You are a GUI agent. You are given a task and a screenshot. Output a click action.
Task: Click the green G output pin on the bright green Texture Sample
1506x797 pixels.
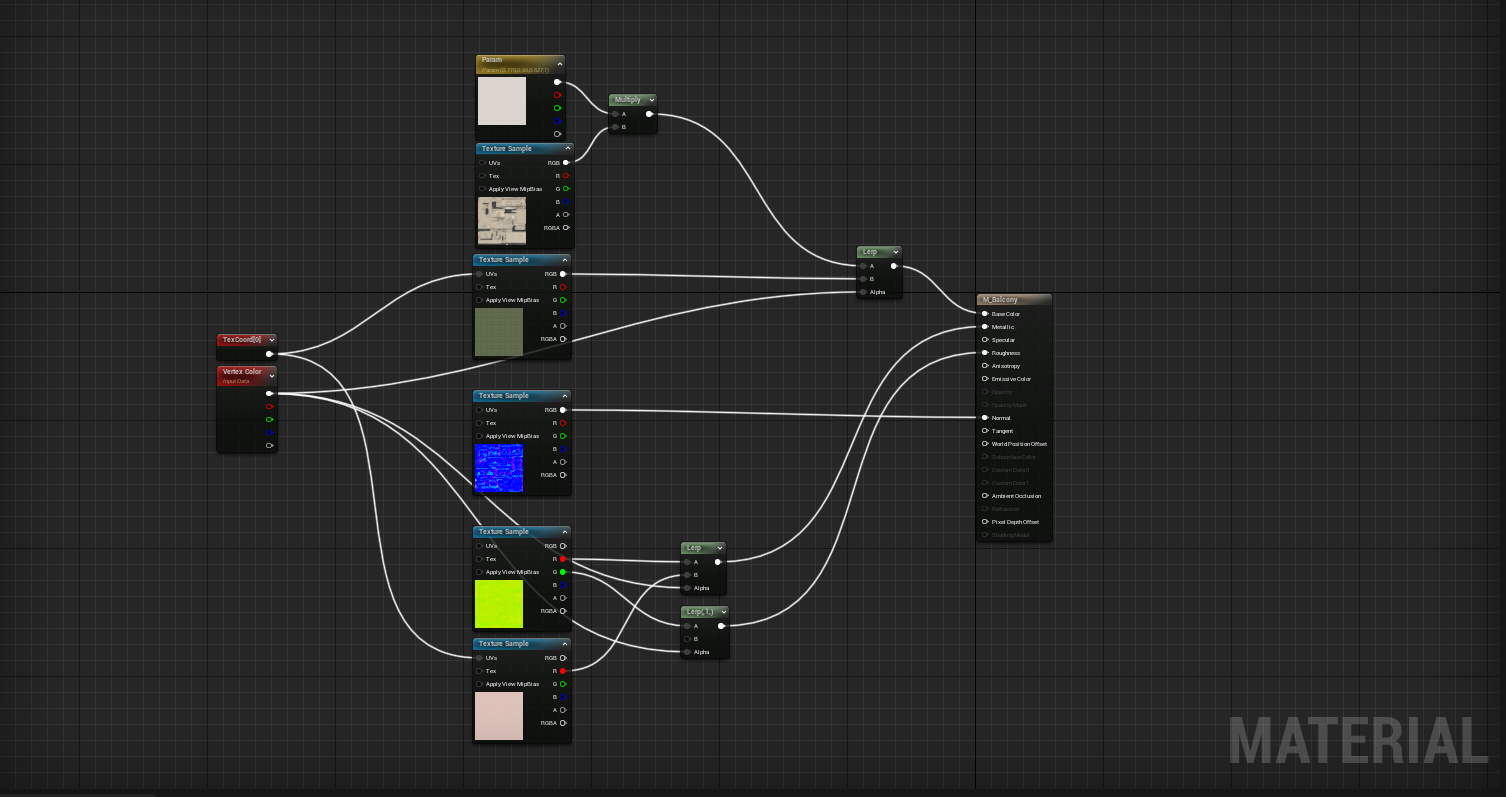click(561, 571)
